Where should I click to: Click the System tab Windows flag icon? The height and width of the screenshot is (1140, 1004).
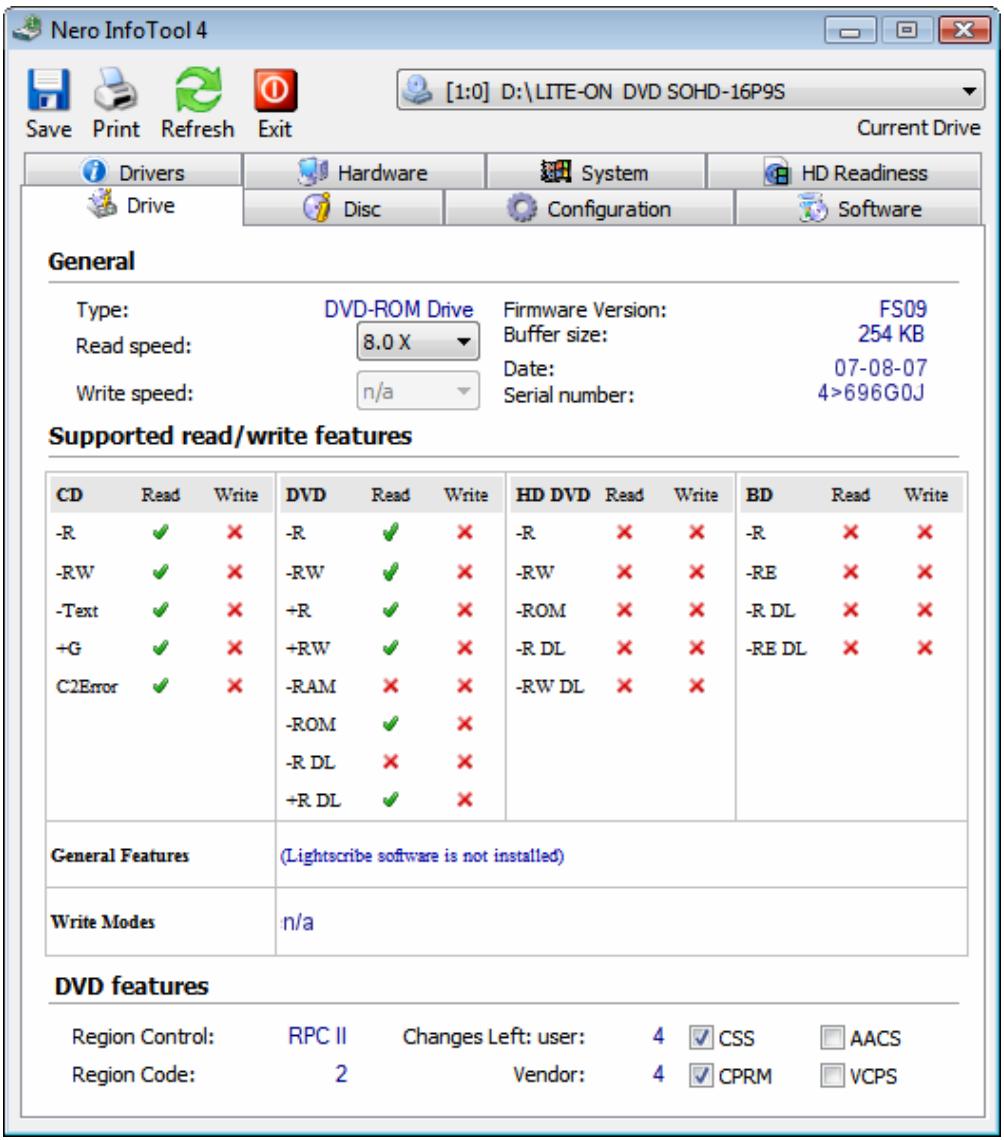click(555, 172)
